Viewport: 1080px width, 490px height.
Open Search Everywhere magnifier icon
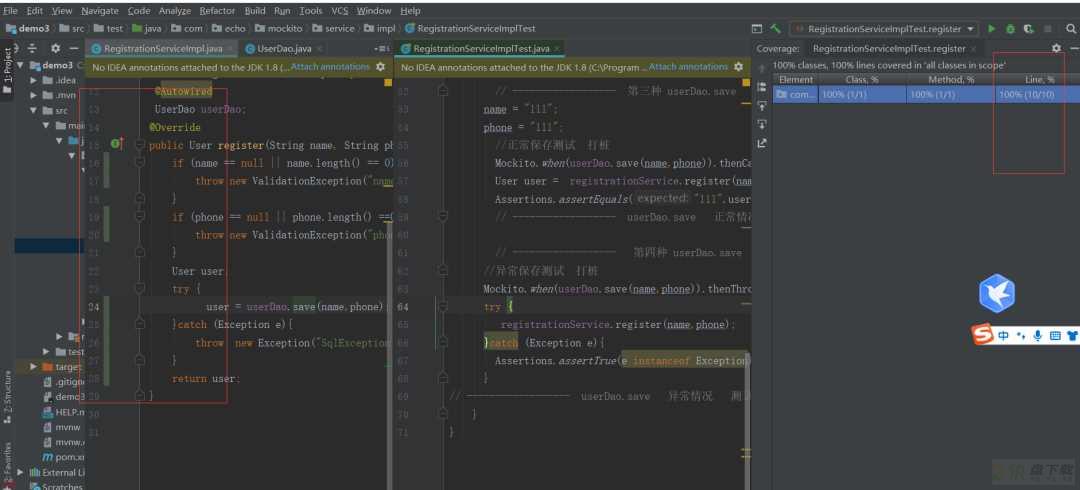tap(1070, 29)
